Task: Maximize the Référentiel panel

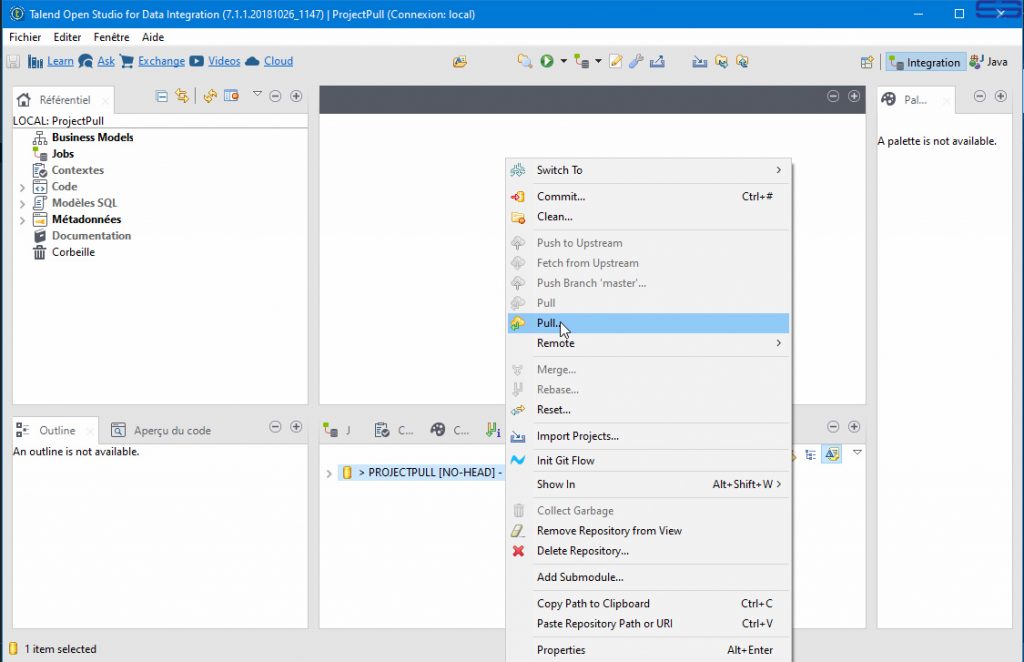Action: (296, 96)
